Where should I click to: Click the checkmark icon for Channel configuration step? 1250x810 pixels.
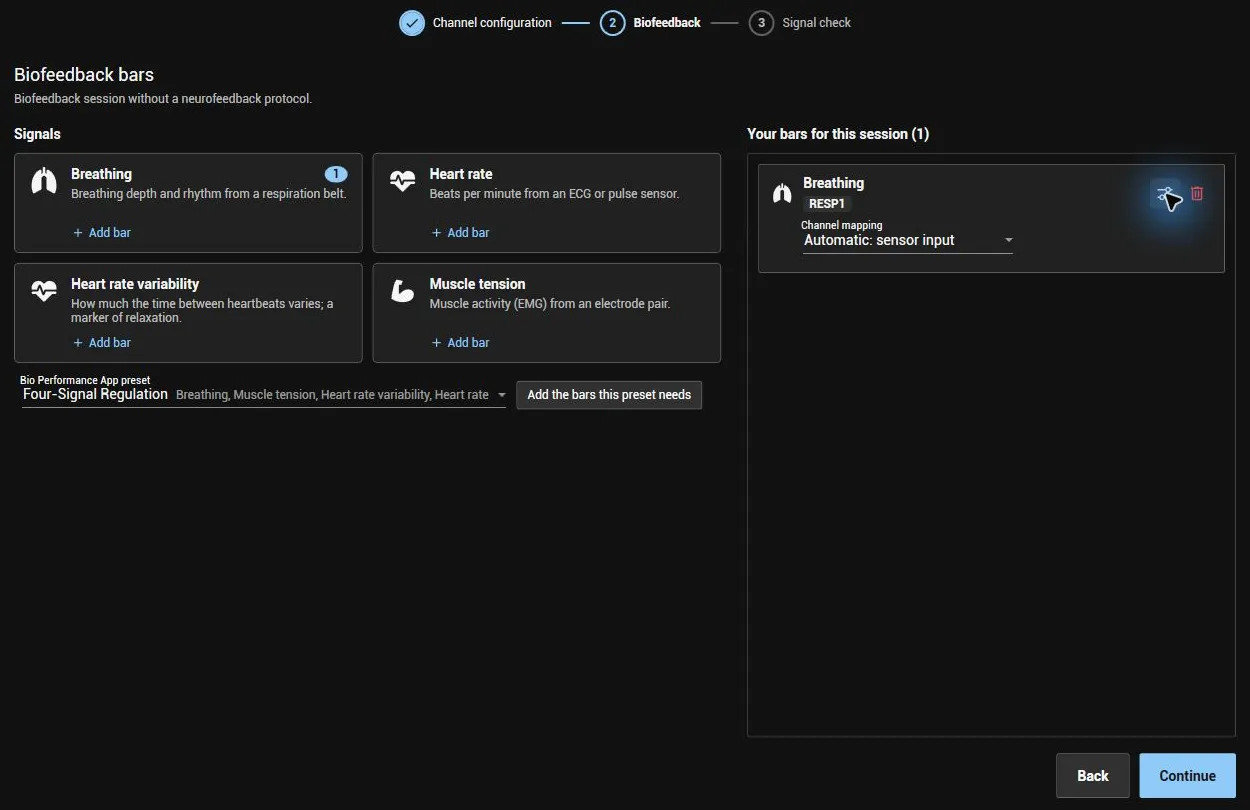(x=412, y=23)
